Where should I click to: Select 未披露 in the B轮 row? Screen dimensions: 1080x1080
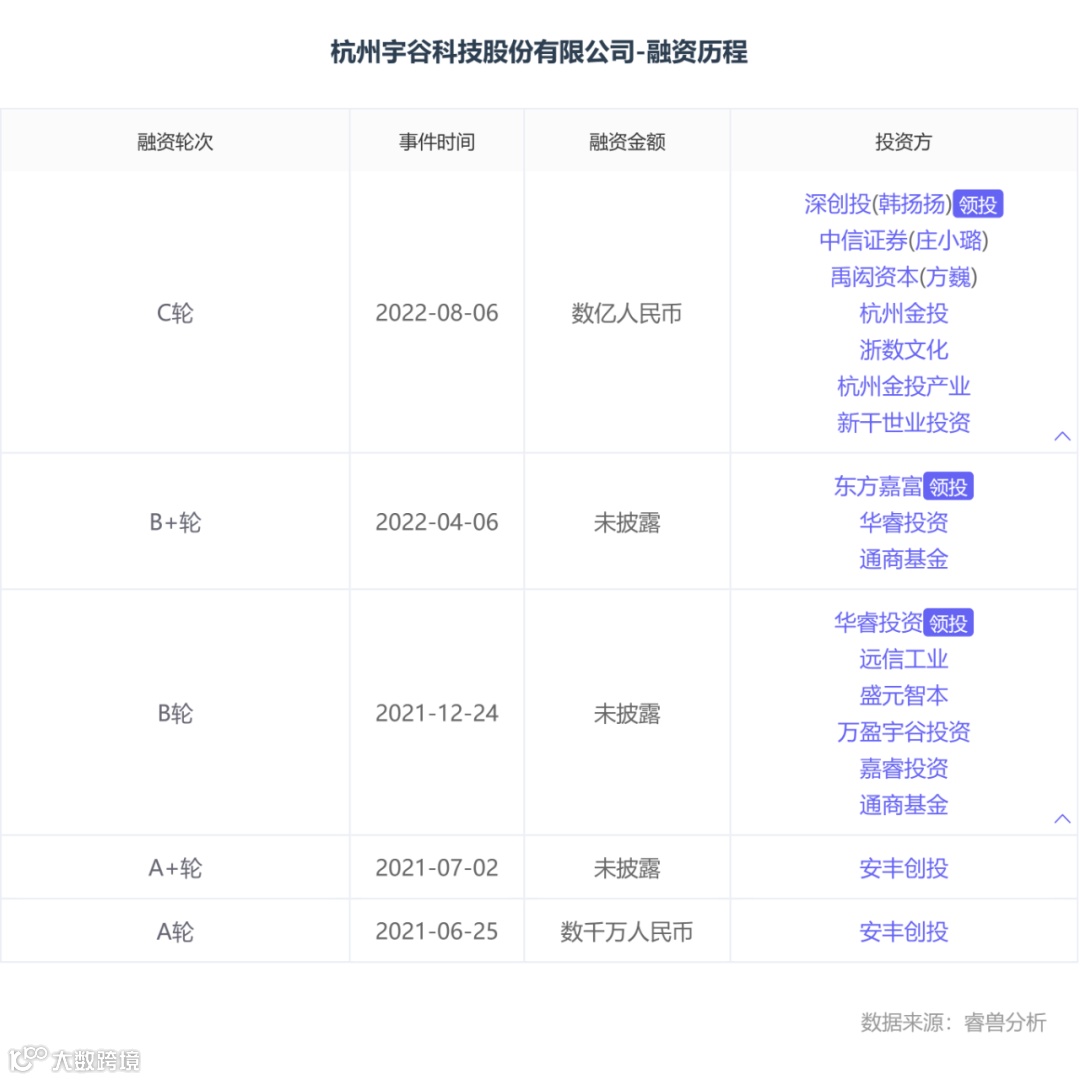627,714
